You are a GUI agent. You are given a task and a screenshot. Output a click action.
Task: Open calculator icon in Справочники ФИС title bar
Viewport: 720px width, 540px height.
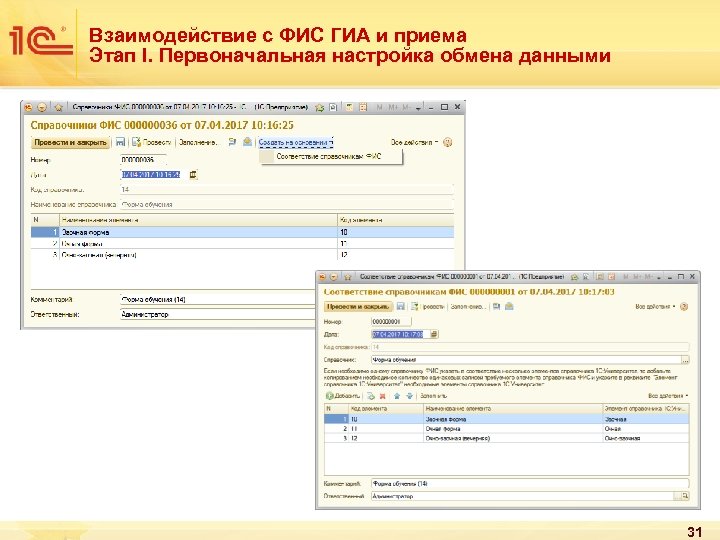349,107
